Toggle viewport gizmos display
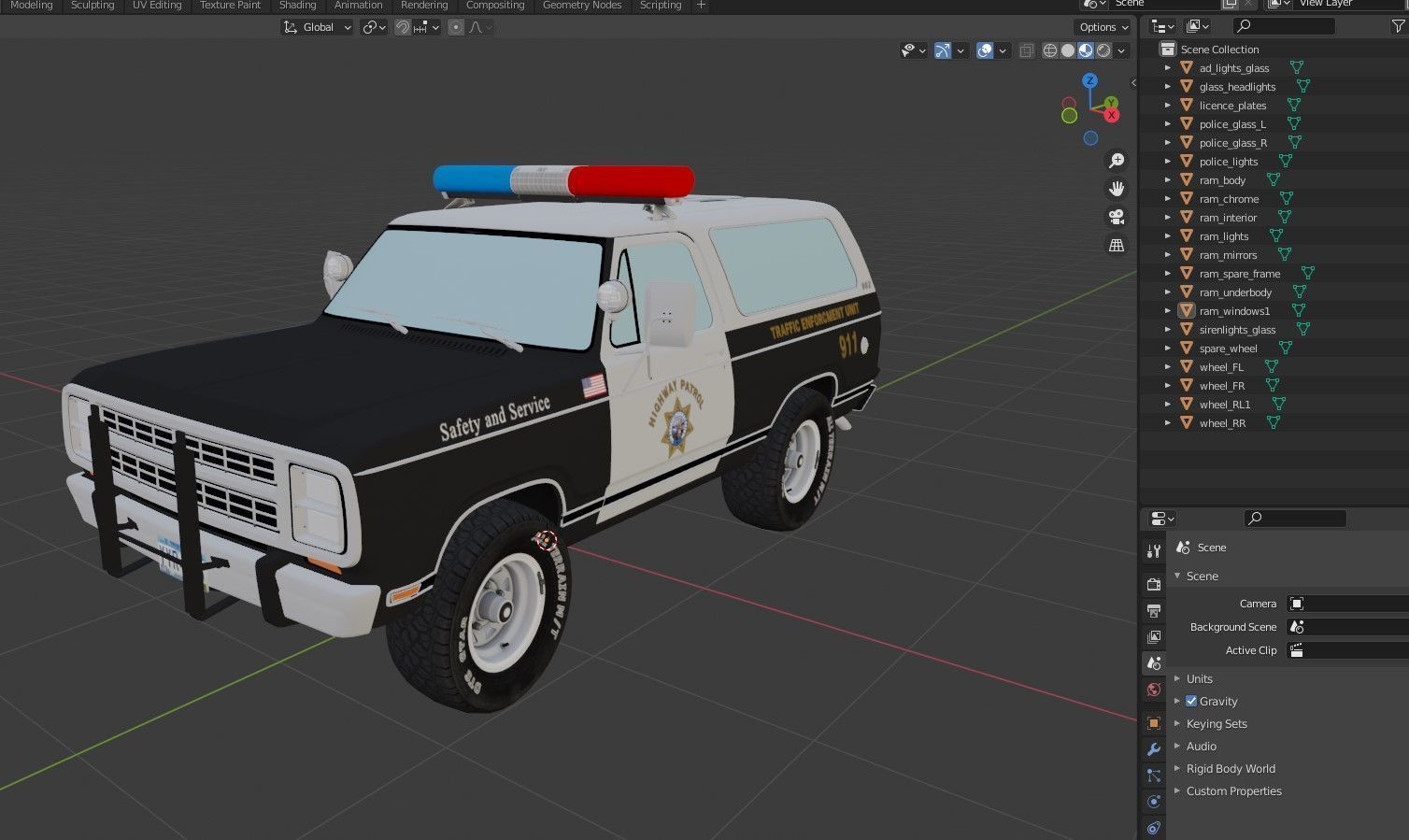Viewport: 1409px width, 840px height. 943,50
